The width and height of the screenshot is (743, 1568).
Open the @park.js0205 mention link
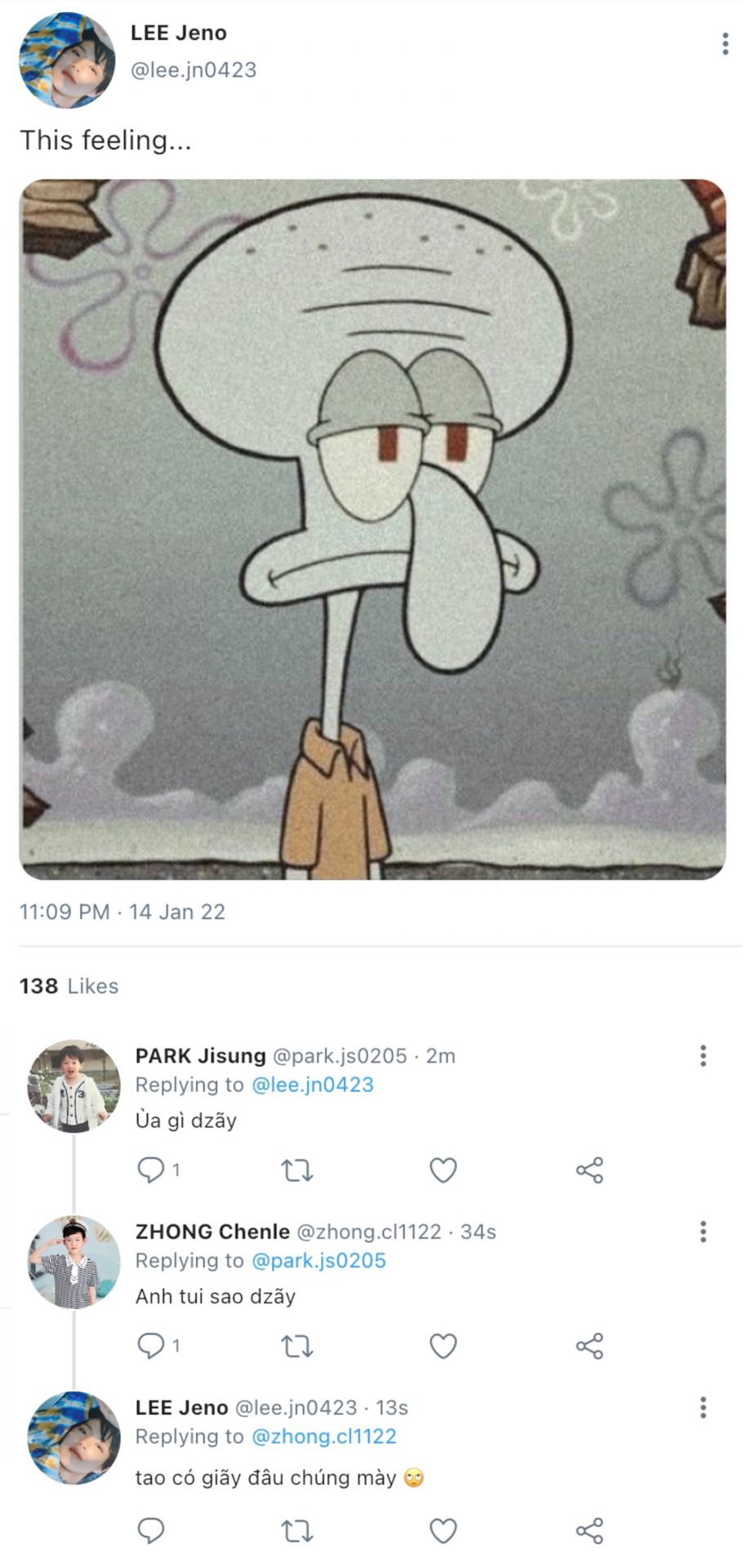pyautogui.click(x=318, y=1261)
